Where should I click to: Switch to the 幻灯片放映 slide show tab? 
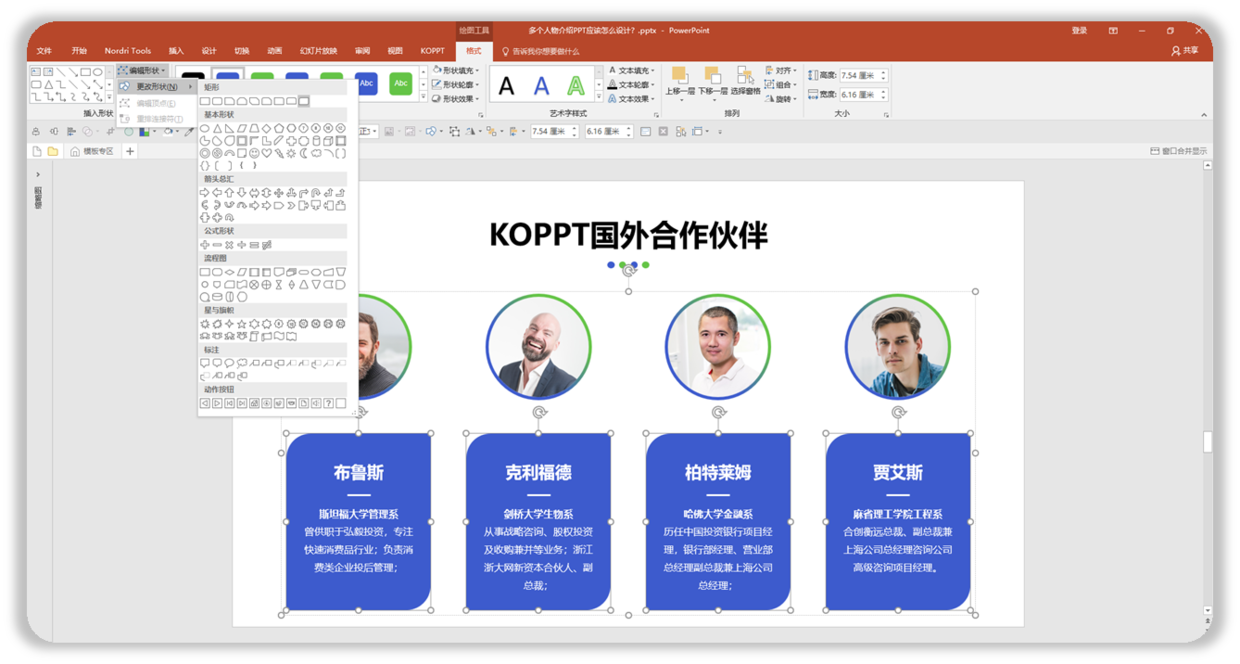coord(318,50)
